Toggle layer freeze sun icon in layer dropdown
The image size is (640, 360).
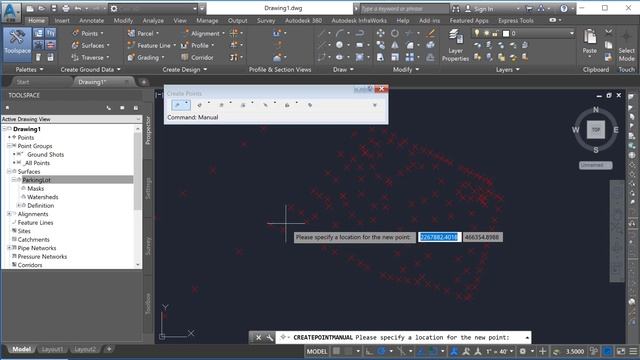point(486,33)
